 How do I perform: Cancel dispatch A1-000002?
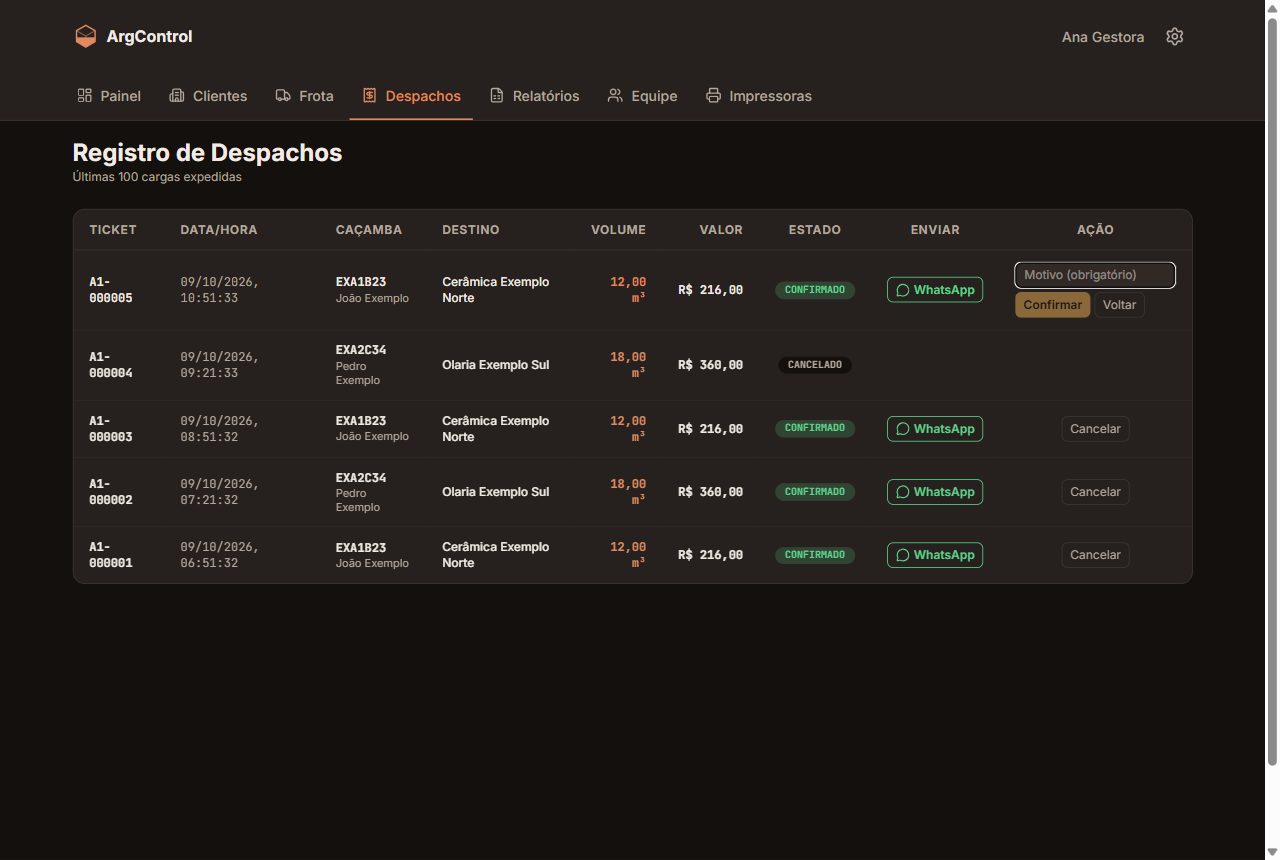[x=1095, y=492]
